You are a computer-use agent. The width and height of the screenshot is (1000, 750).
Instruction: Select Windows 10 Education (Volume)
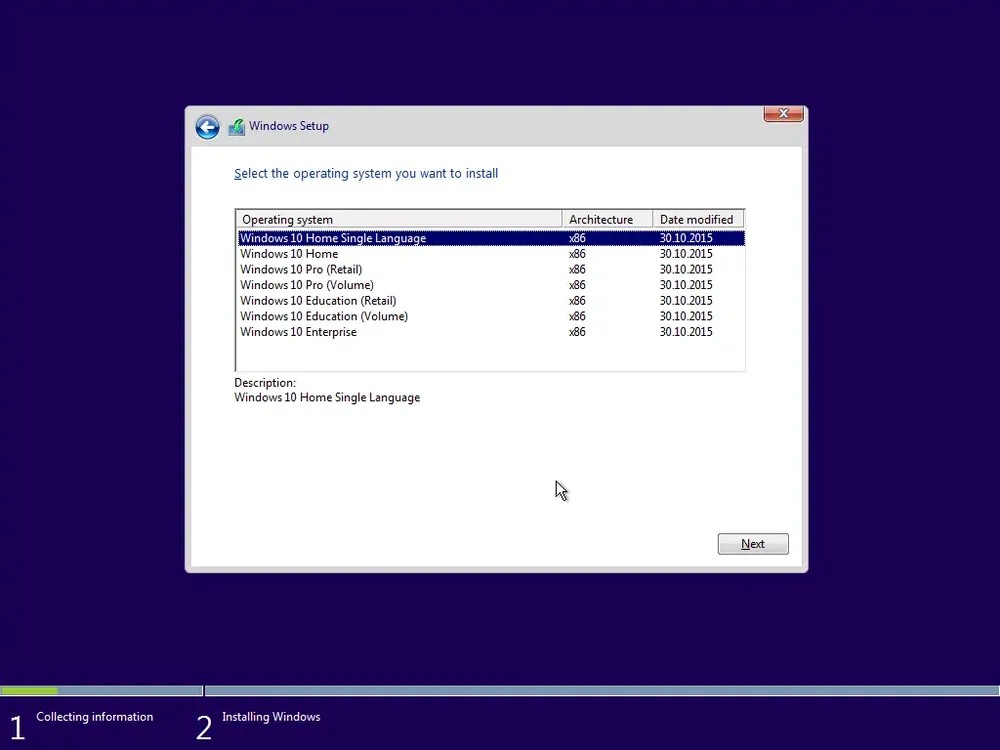(491, 316)
